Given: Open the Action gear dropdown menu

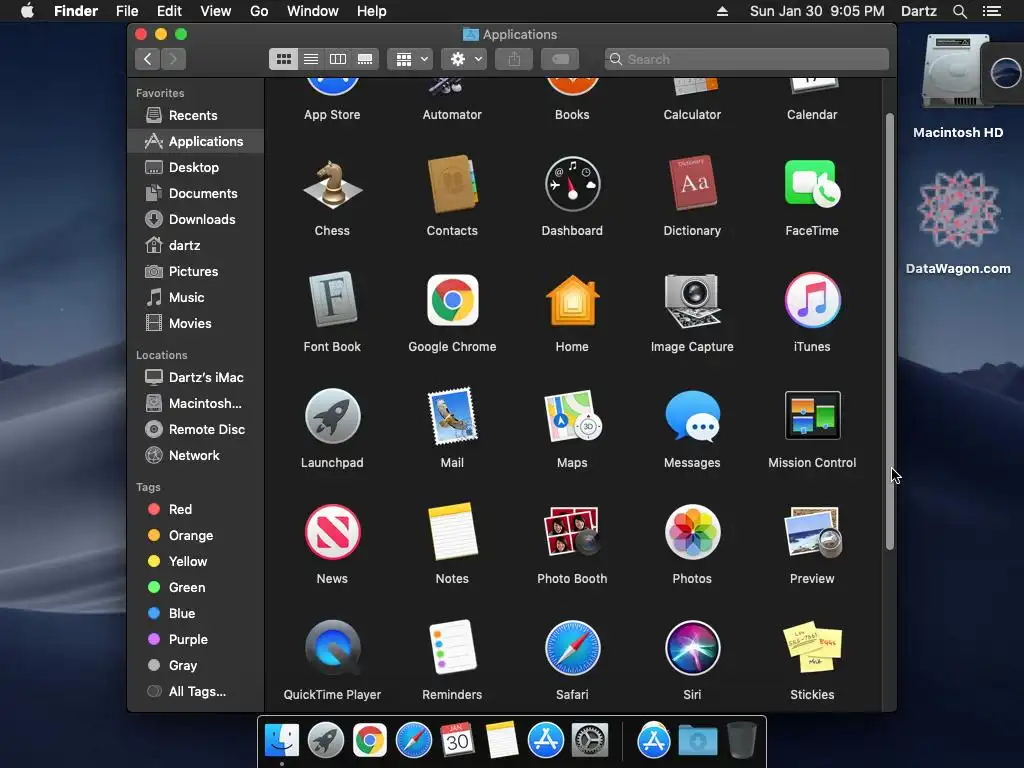Looking at the screenshot, I should [x=464, y=59].
